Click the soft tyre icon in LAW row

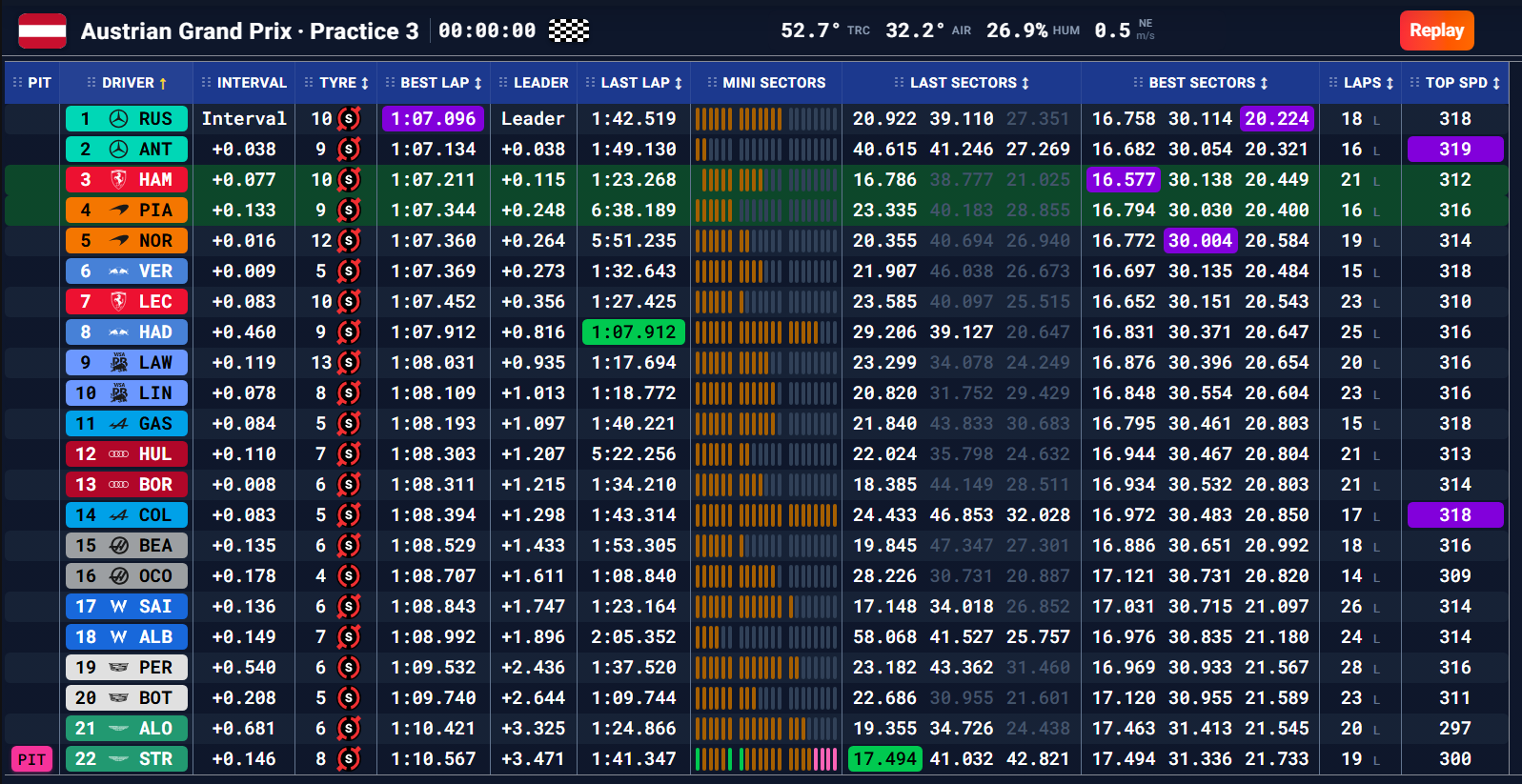[x=350, y=362]
